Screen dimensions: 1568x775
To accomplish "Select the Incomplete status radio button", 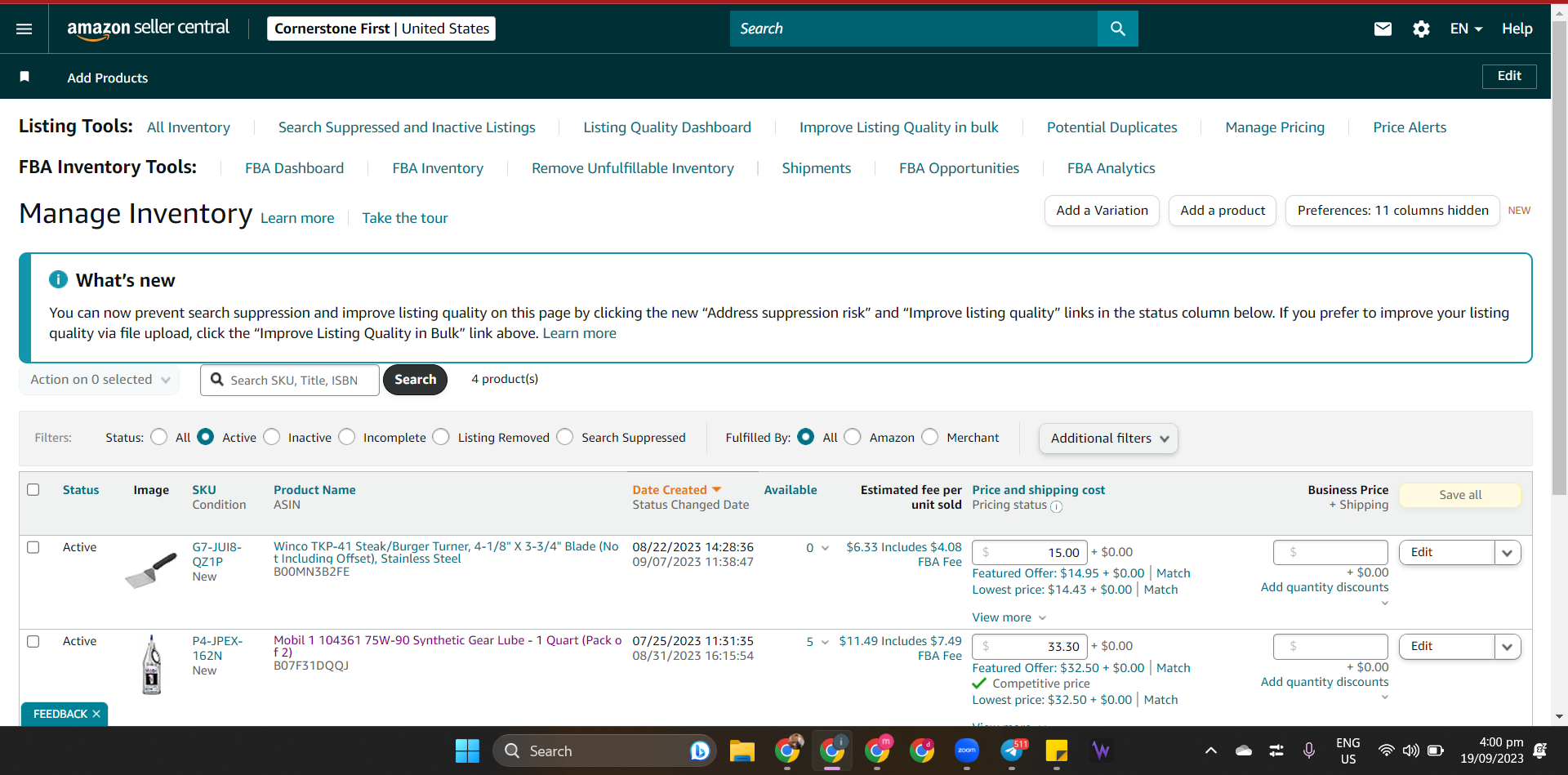I will 347,437.
